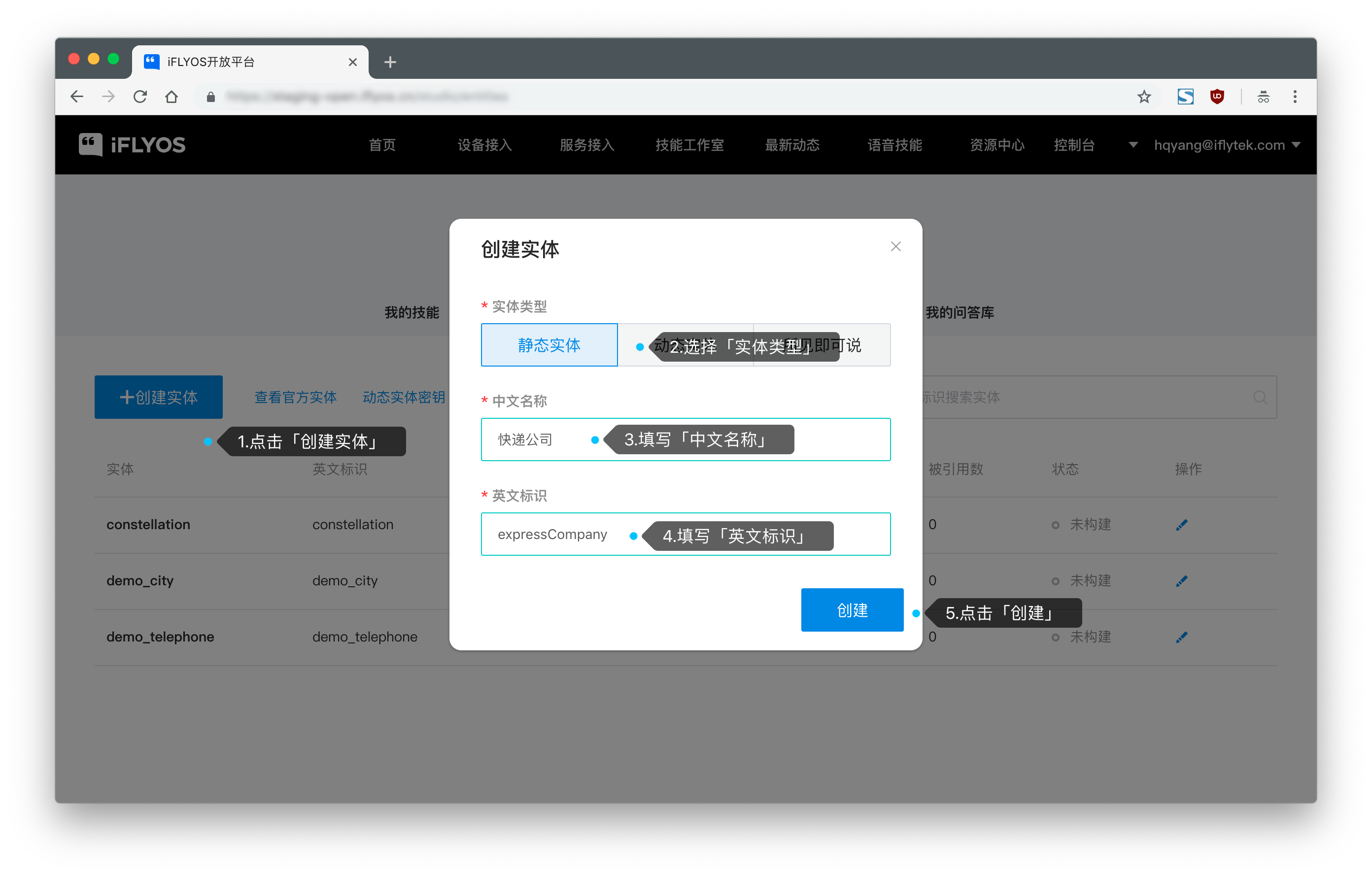Open 首页 in the navigation bar
Screen dimensions: 1372x876
(x=382, y=145)
